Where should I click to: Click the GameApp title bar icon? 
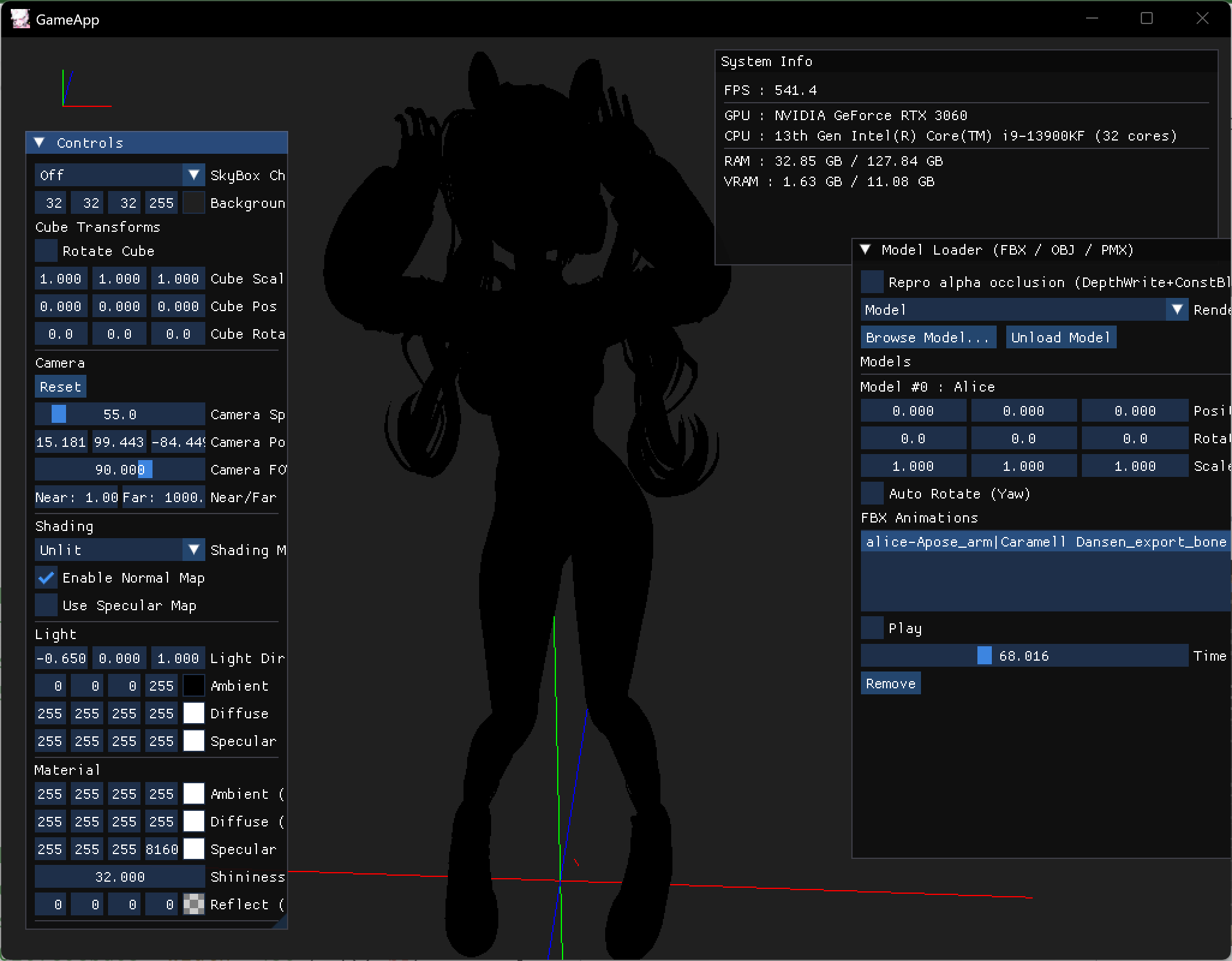tap(20, 19)
